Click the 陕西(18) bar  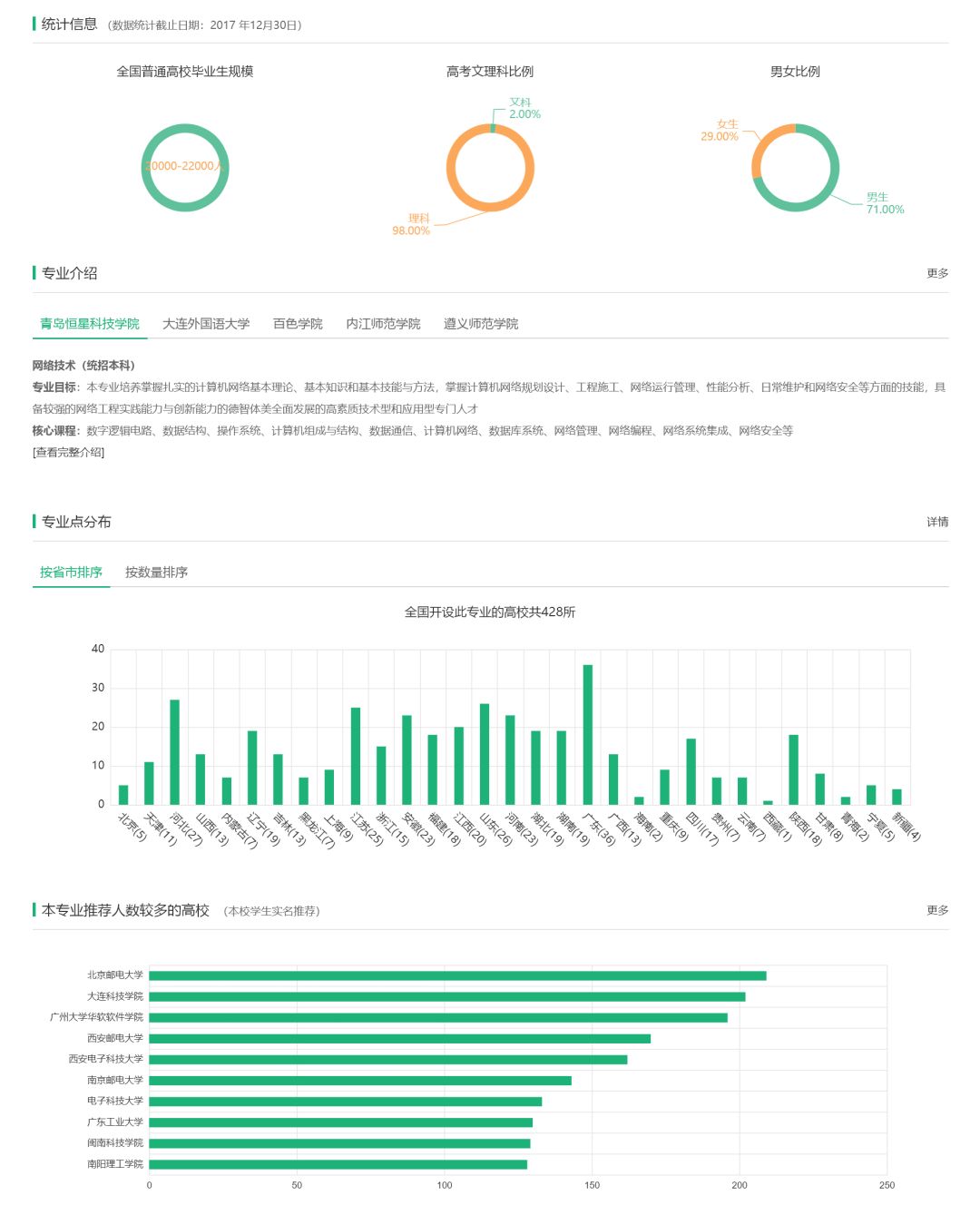[x=794, y=769]
